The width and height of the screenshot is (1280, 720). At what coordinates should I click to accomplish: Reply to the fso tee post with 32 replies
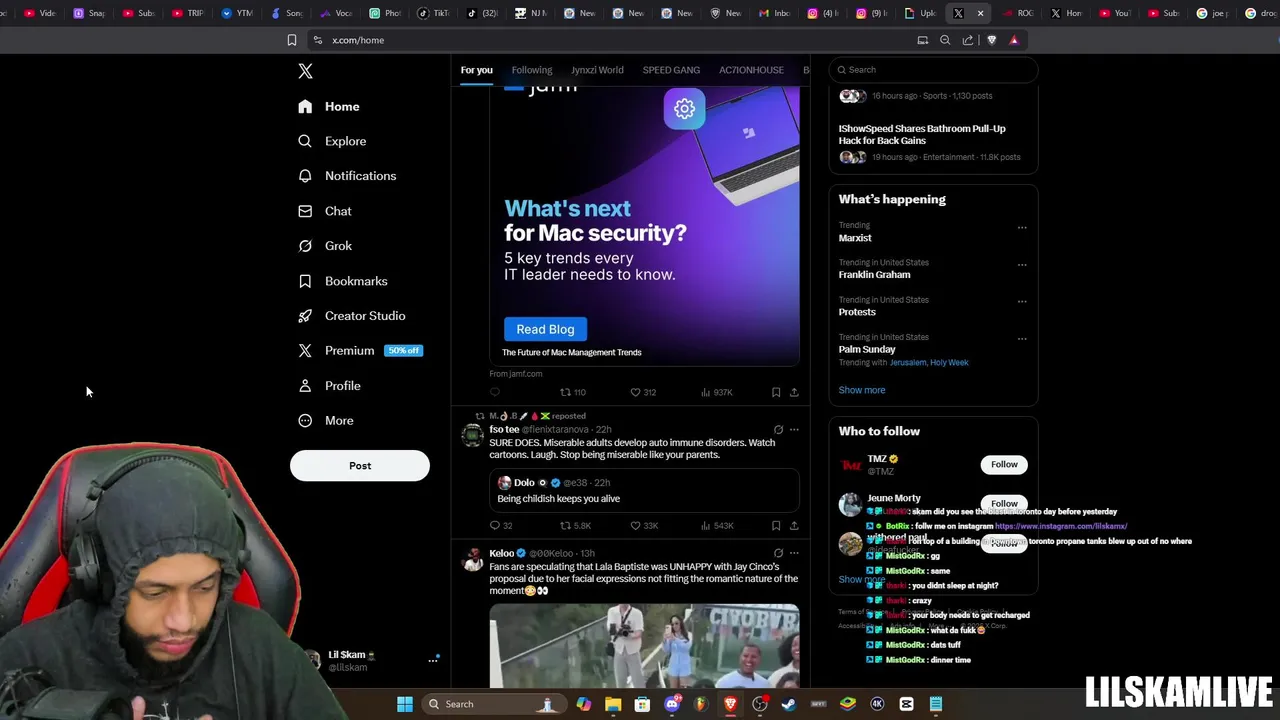pos(501,526)
